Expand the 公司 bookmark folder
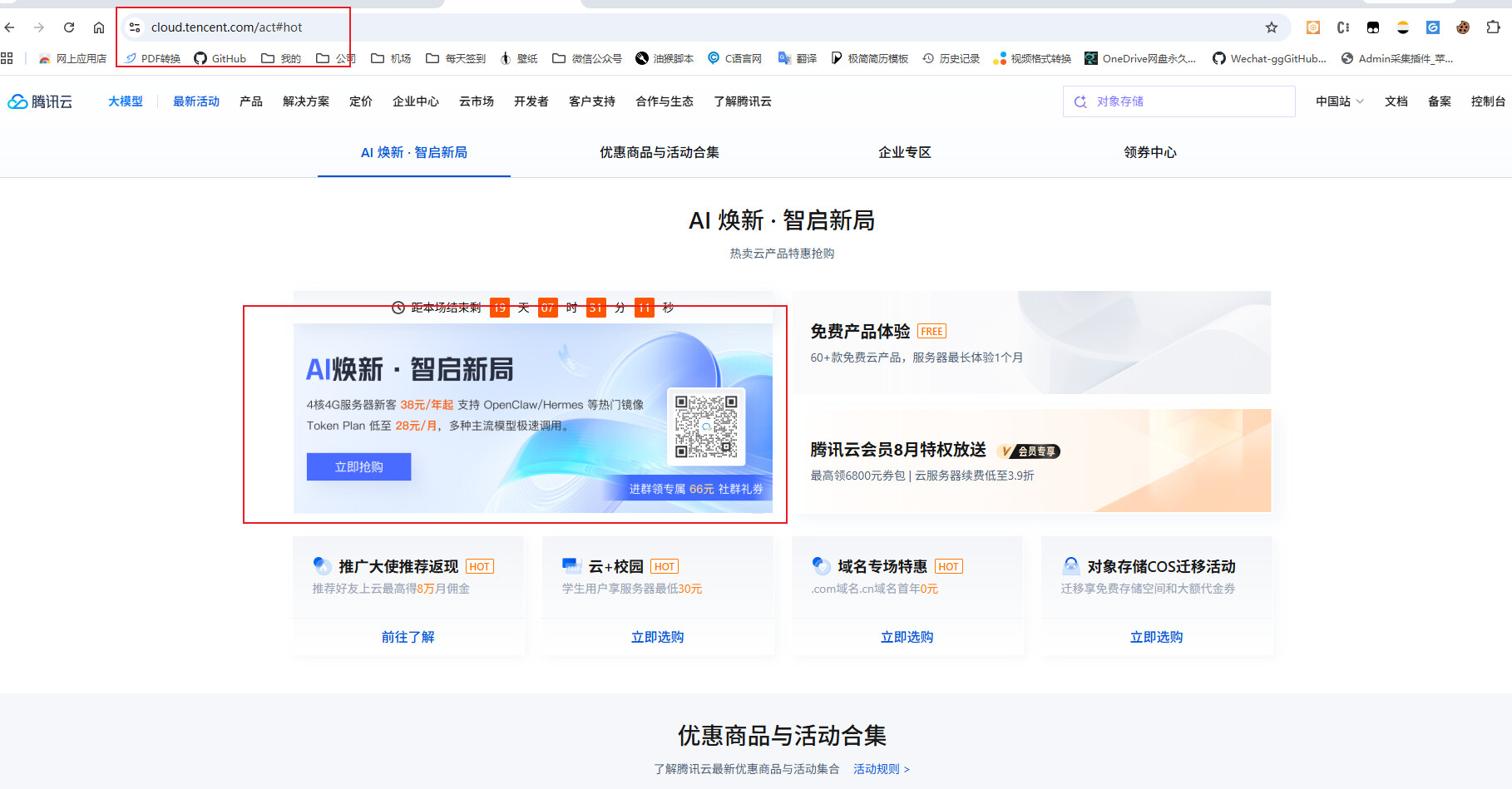Viewport: 1512px width, 789px height. (x=336, y=58)
